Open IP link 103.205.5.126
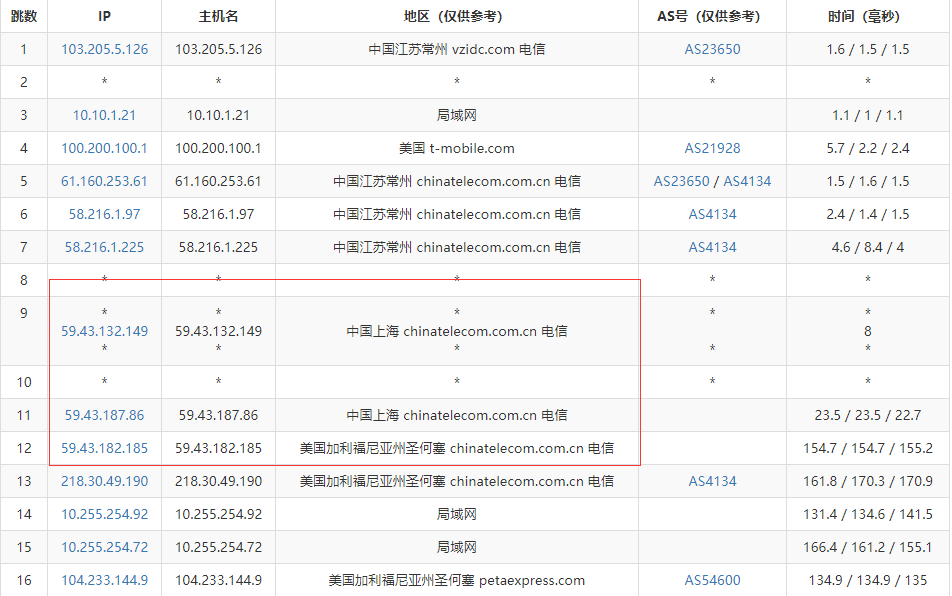952x596 pixels. pos(104,49)
